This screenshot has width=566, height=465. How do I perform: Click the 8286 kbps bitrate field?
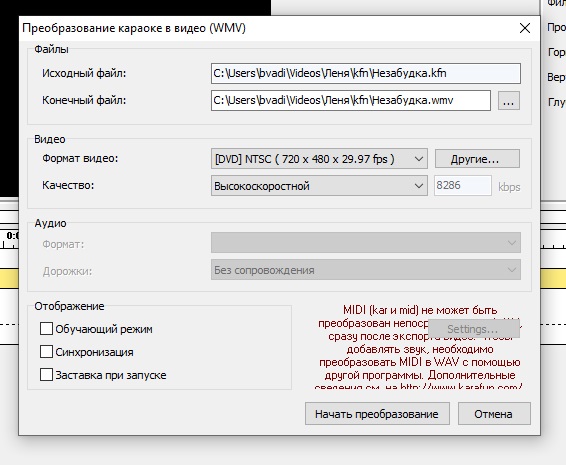click(463, 186)
